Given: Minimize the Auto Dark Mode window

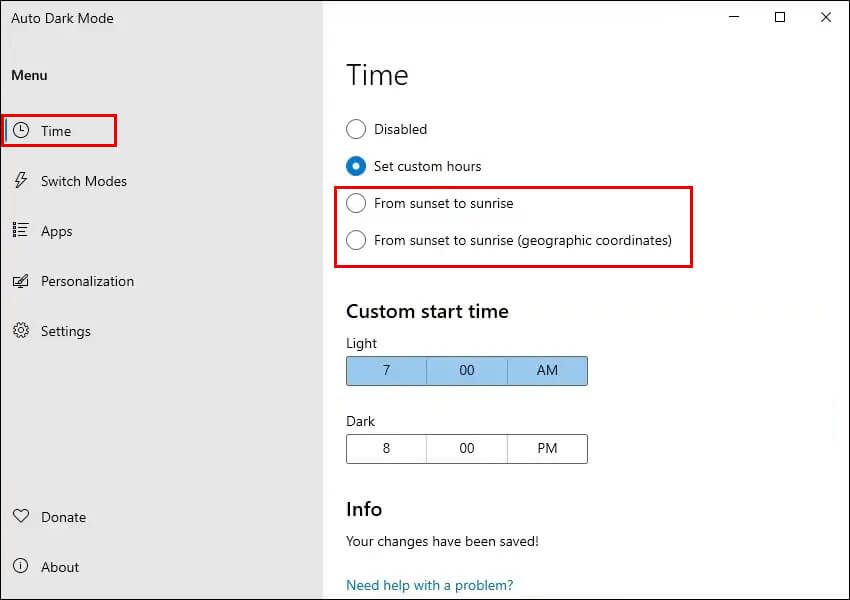Looking at the screenshot, I should [x=734, y=17].
